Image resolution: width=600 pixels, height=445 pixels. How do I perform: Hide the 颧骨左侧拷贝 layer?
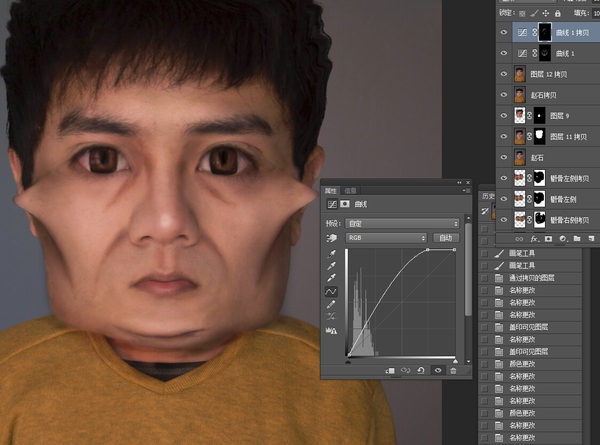click(504, 178)
